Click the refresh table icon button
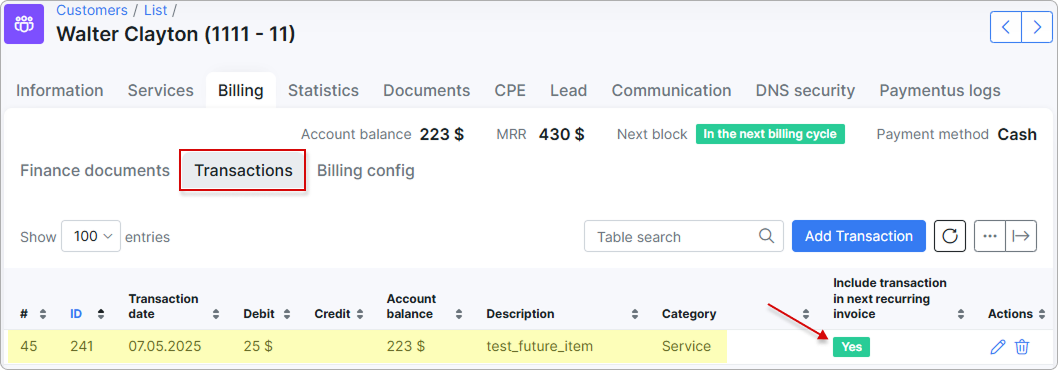The image size is (1058, 370). 949,236
